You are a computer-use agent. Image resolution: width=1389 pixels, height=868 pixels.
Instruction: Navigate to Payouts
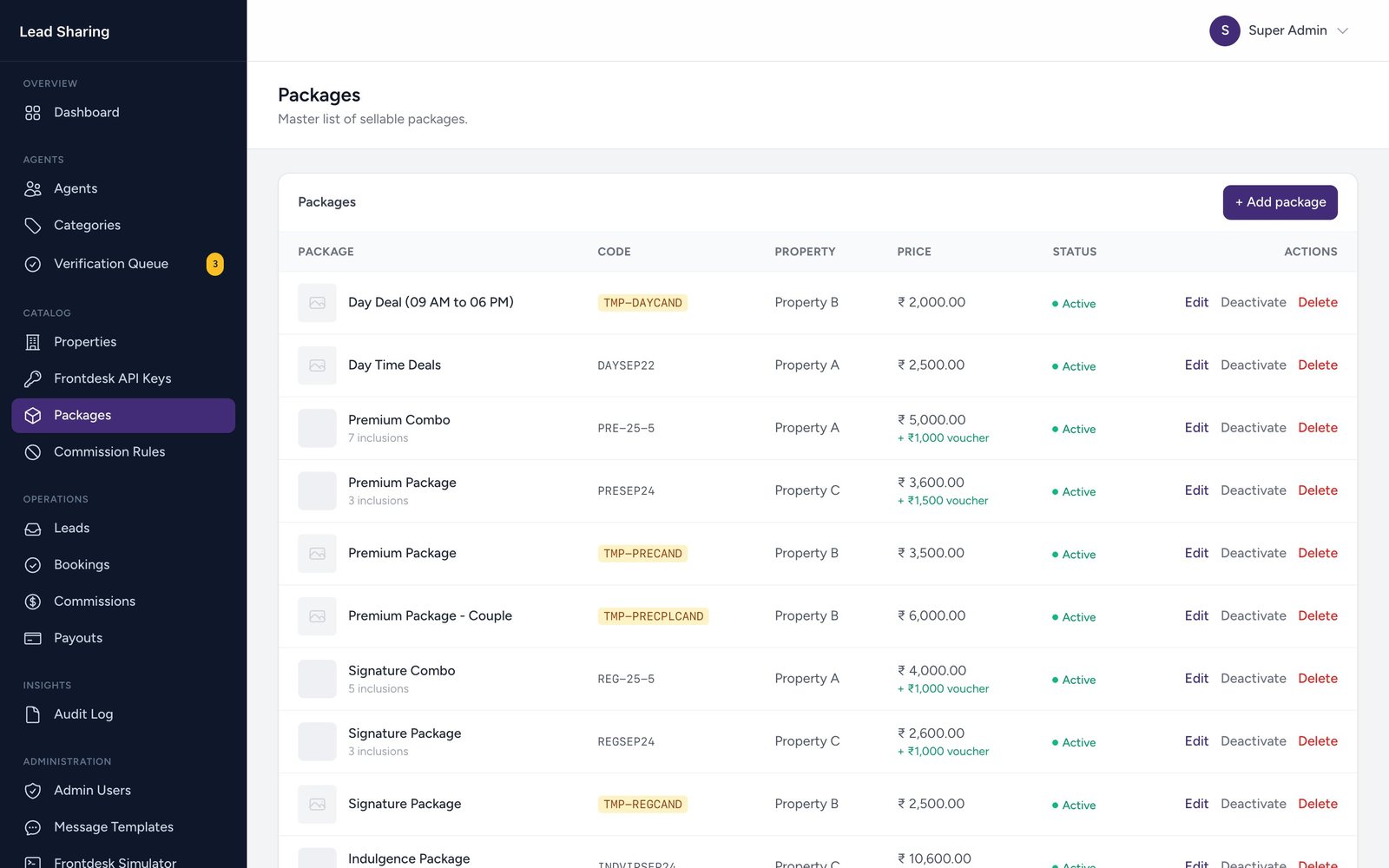[x=123, y=637]
